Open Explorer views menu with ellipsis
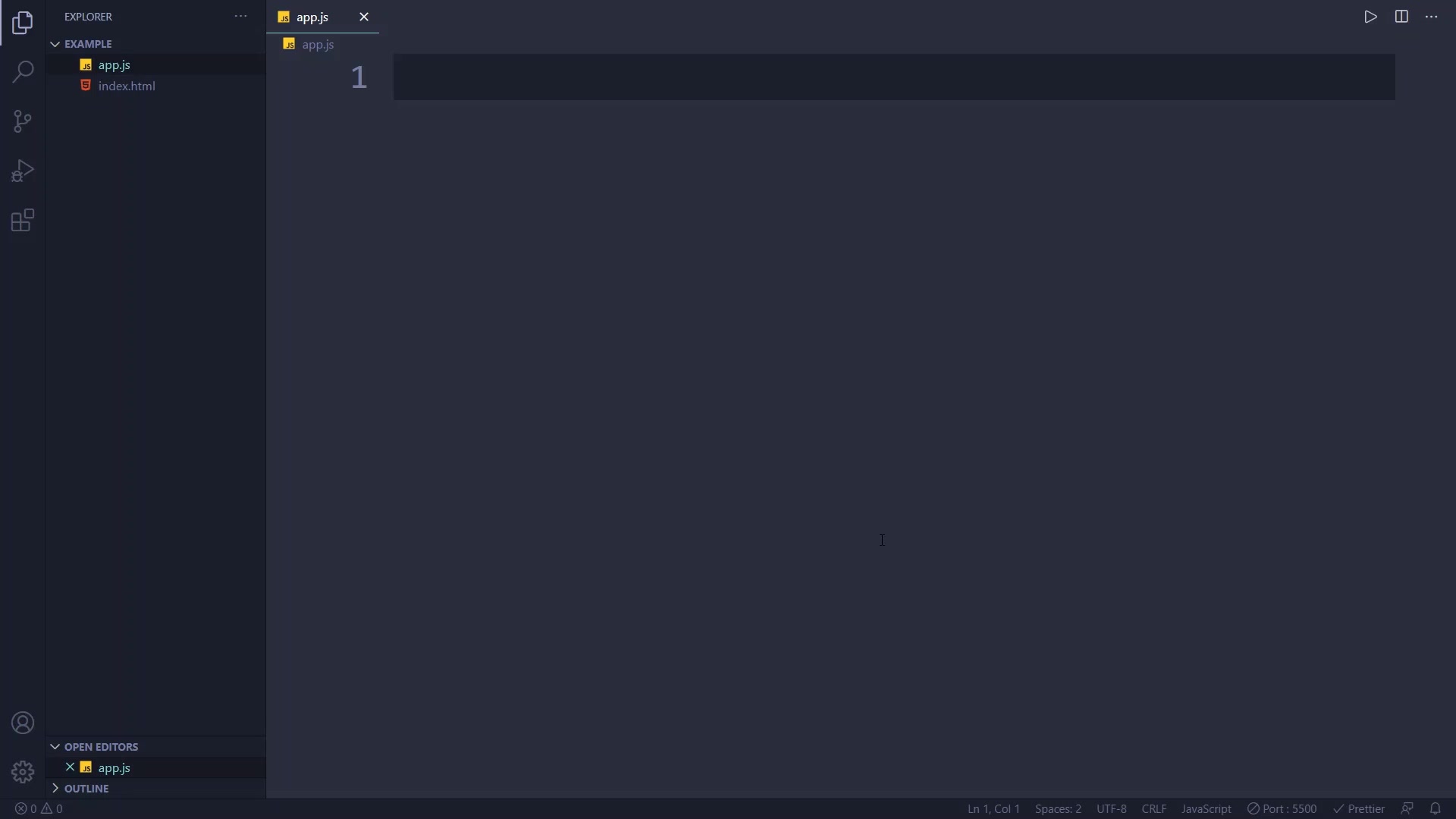 click(x=240, y=16)
